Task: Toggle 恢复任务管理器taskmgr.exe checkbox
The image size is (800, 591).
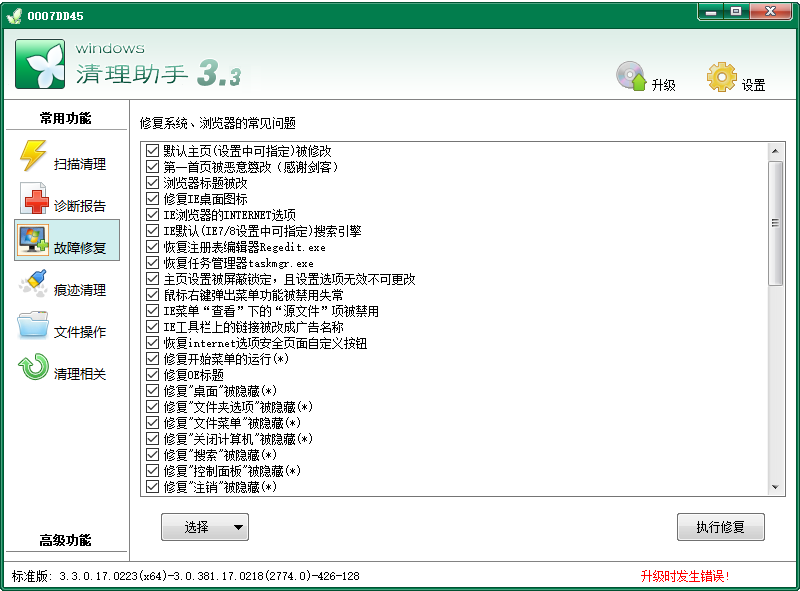Action: pyautogui.click(x=152, y=263)
